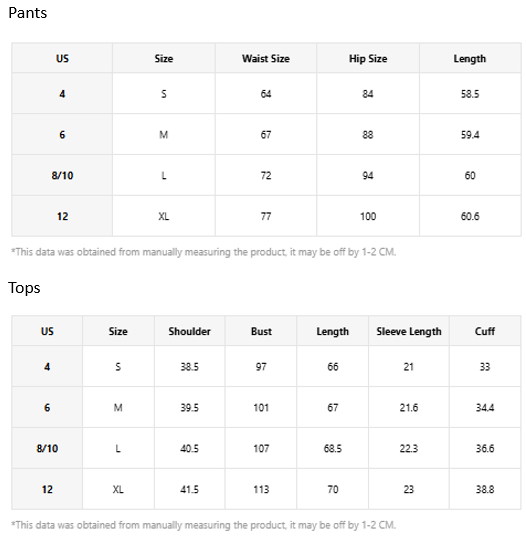Screen dimensions: 526x546
Task: Select the 38.8 cuff value cell
Action: (x=485, y=489)
